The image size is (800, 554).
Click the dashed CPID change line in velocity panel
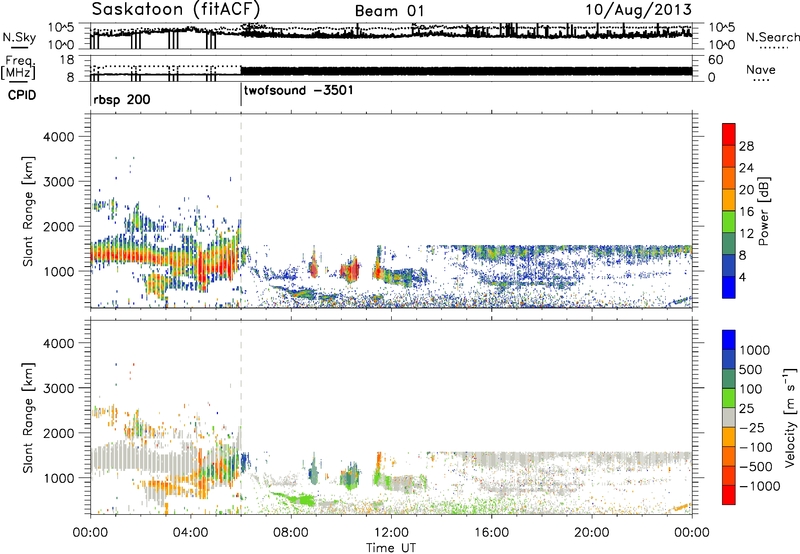coord(241,417)
